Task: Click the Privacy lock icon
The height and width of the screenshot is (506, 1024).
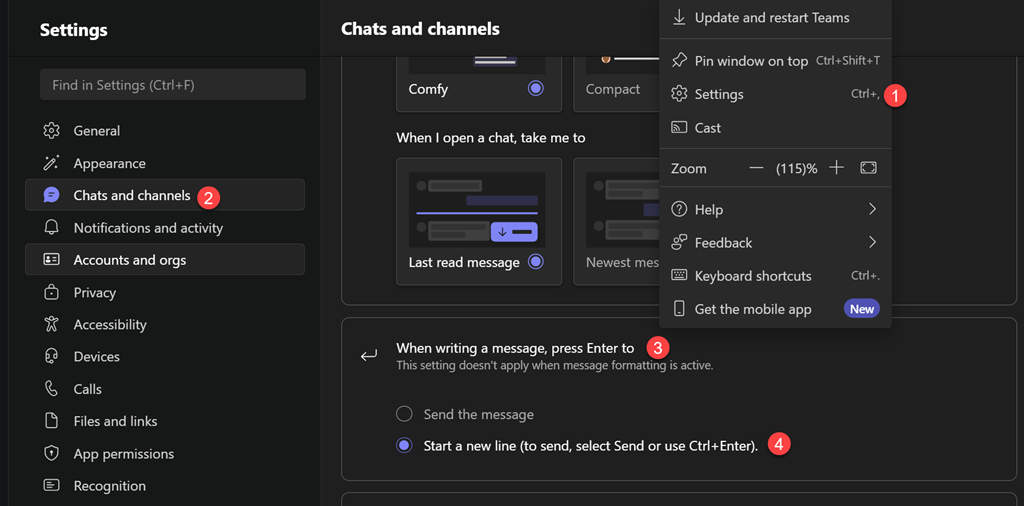Action: click(x=52, y=293)
